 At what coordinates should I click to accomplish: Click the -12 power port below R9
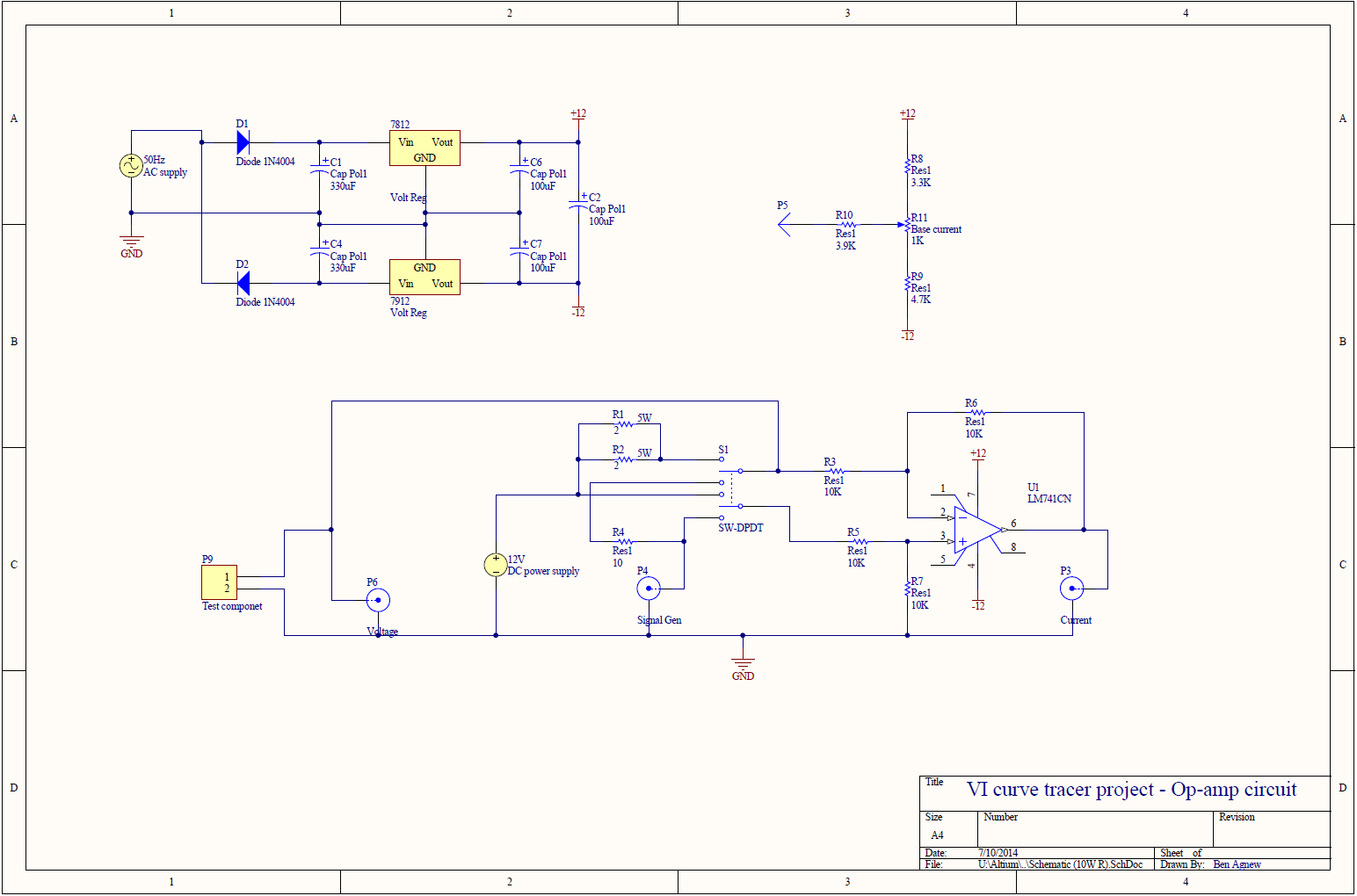click(907, 336)
